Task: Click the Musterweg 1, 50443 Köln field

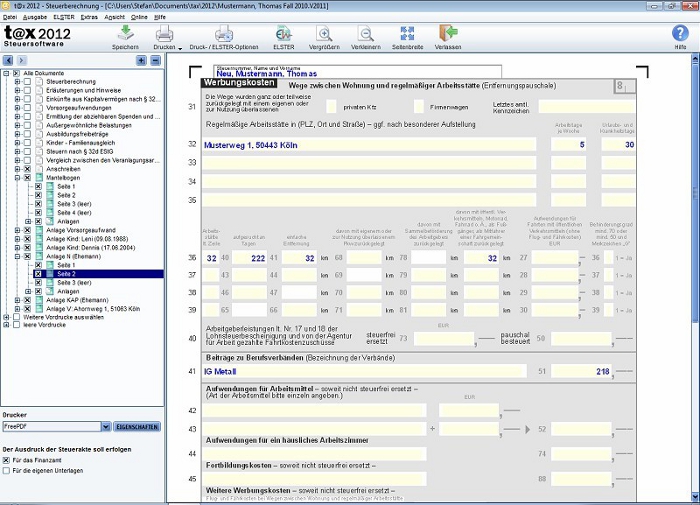Action: 369,145
